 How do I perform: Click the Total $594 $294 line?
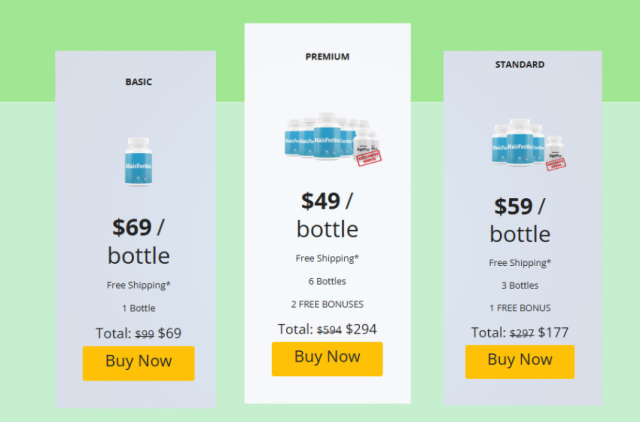(x=327, y=329)
